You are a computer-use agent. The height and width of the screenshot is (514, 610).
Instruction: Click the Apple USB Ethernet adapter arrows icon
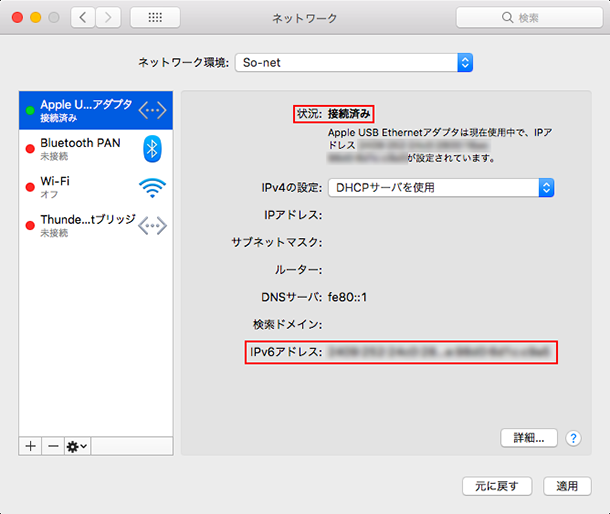click(152, 109)
